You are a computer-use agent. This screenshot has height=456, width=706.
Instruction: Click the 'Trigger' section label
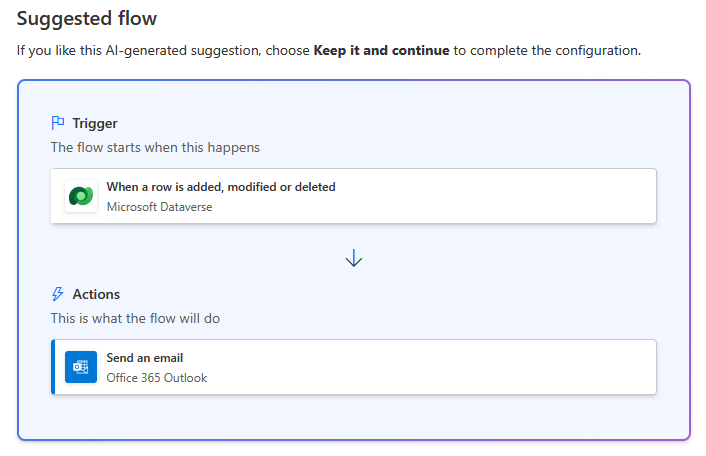point(95,123)
